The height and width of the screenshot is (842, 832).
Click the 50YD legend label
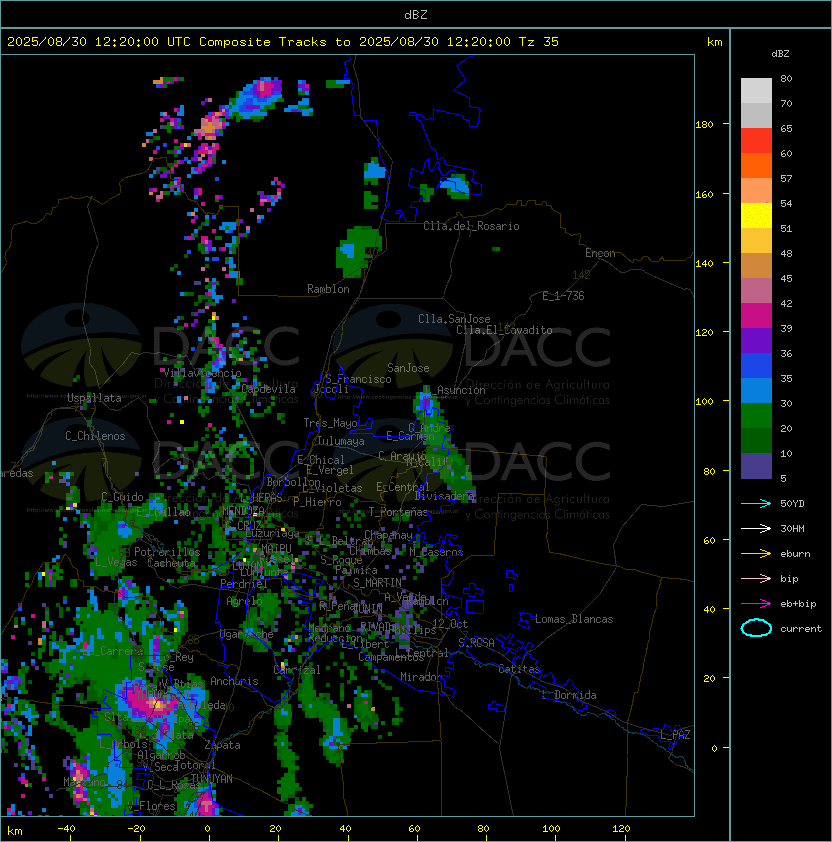click(792, 503)
